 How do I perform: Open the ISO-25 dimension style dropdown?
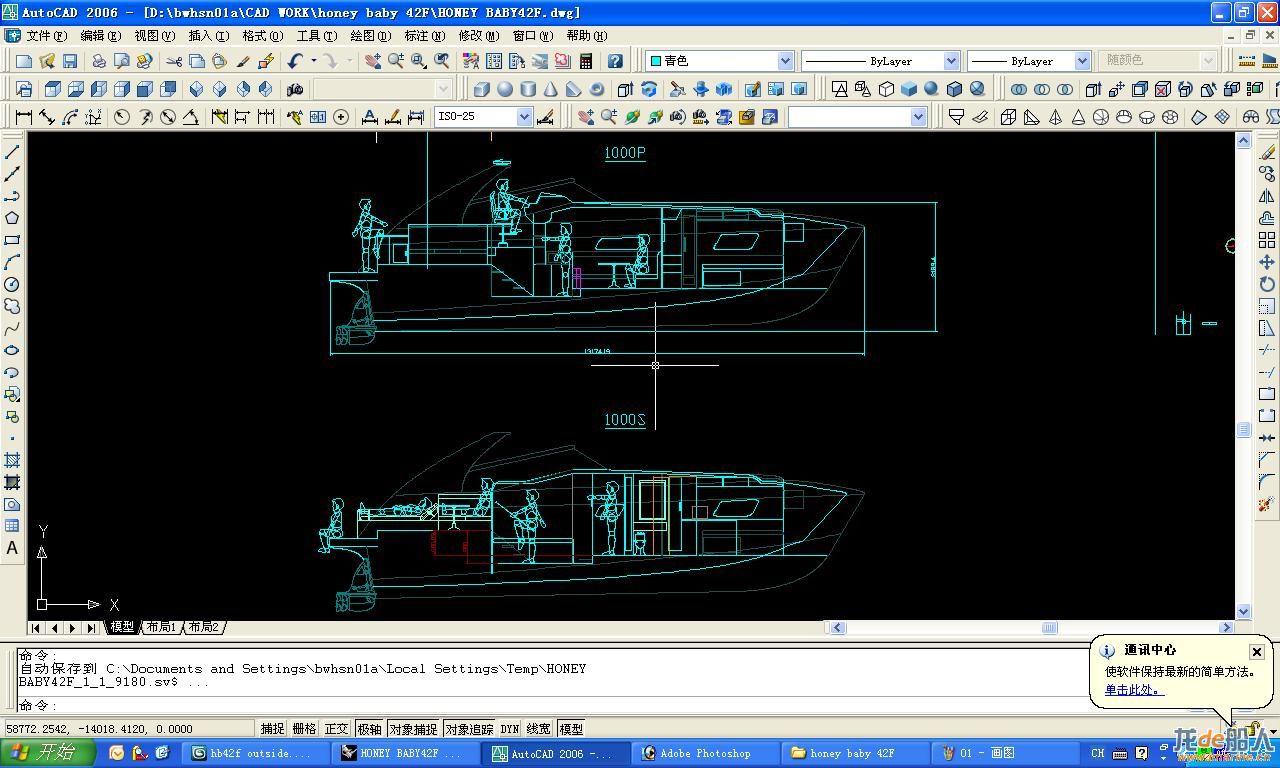523,117
